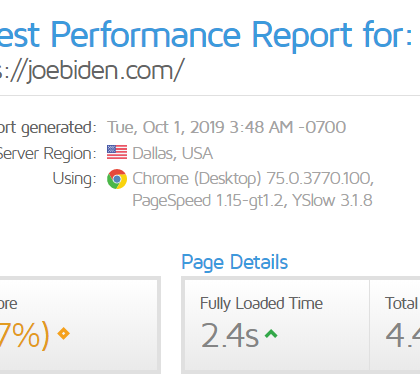Screen dimensions: 420x388
Task: Click the score box panel
Action: (79, 325)
